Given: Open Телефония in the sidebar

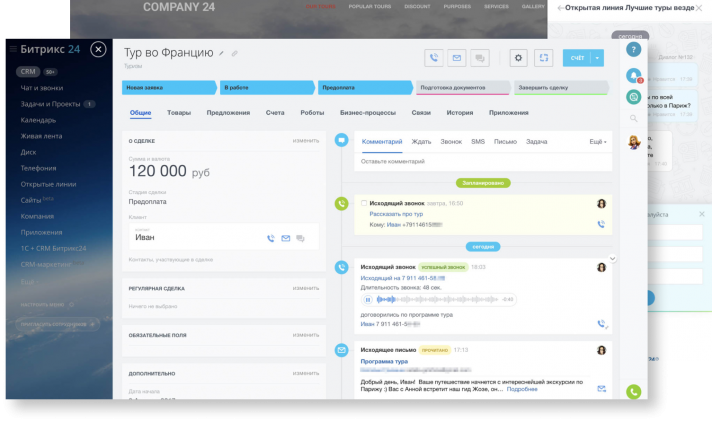Looking at the screenshot, I should pos(38,168).
